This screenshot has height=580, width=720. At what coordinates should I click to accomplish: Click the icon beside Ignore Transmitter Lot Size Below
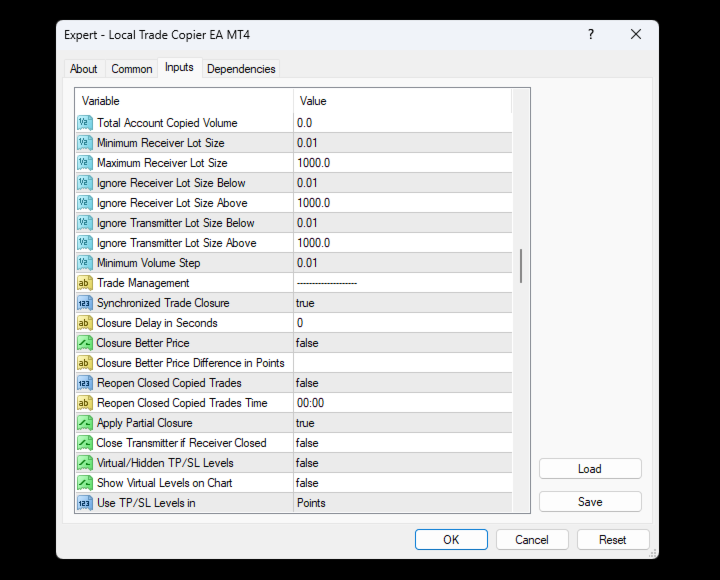tap(85, 223)
